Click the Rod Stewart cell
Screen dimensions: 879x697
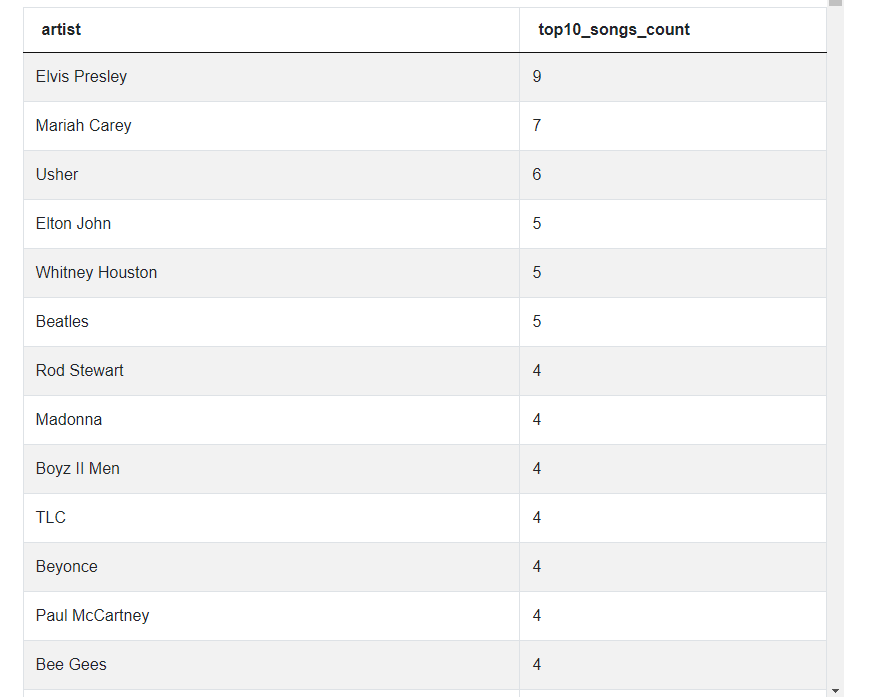pyautogui.click(x=79, y=370)
